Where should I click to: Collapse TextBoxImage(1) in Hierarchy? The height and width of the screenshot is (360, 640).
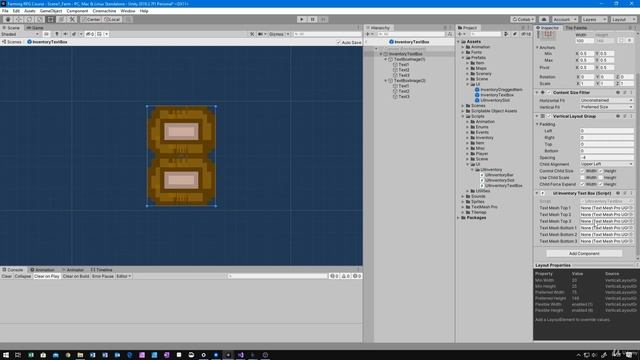pos(385,59)
